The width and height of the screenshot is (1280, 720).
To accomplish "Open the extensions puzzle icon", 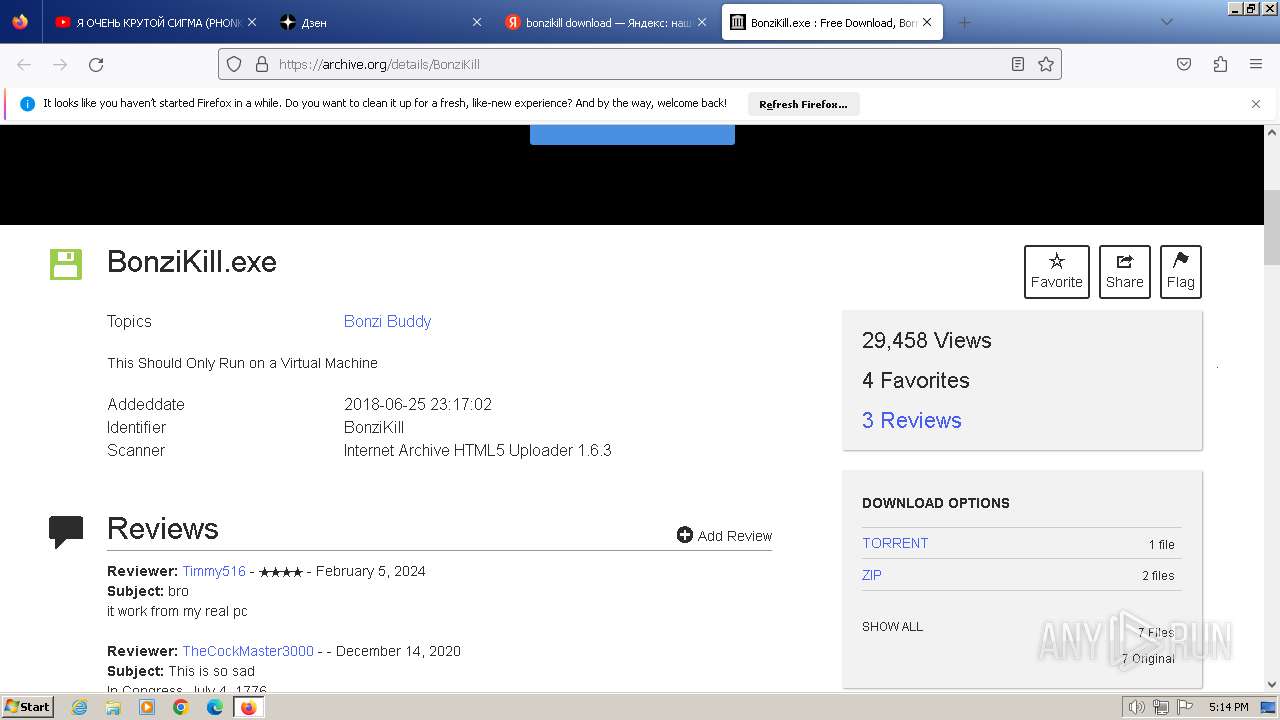I will click(x=1220, y=64).
